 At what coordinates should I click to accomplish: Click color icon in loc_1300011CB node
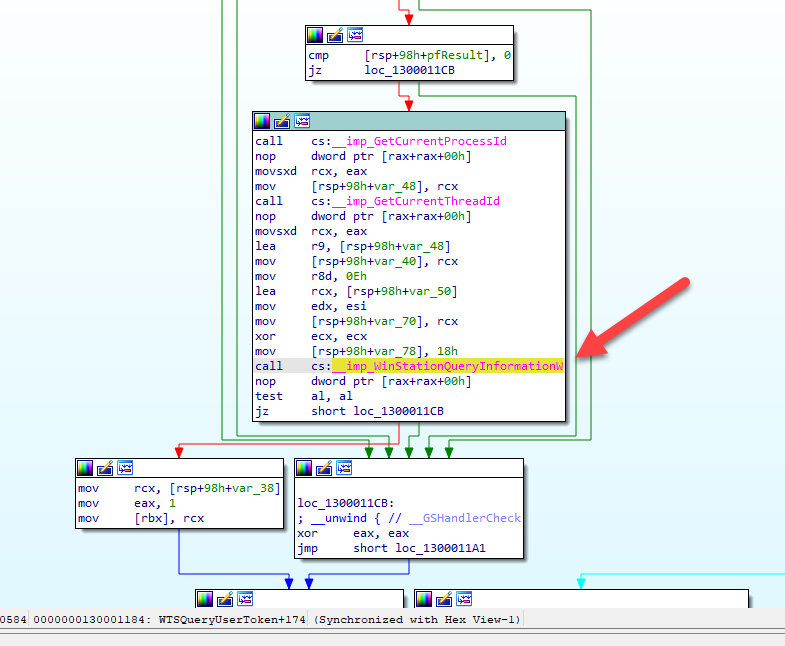click(x=304, y=468)
